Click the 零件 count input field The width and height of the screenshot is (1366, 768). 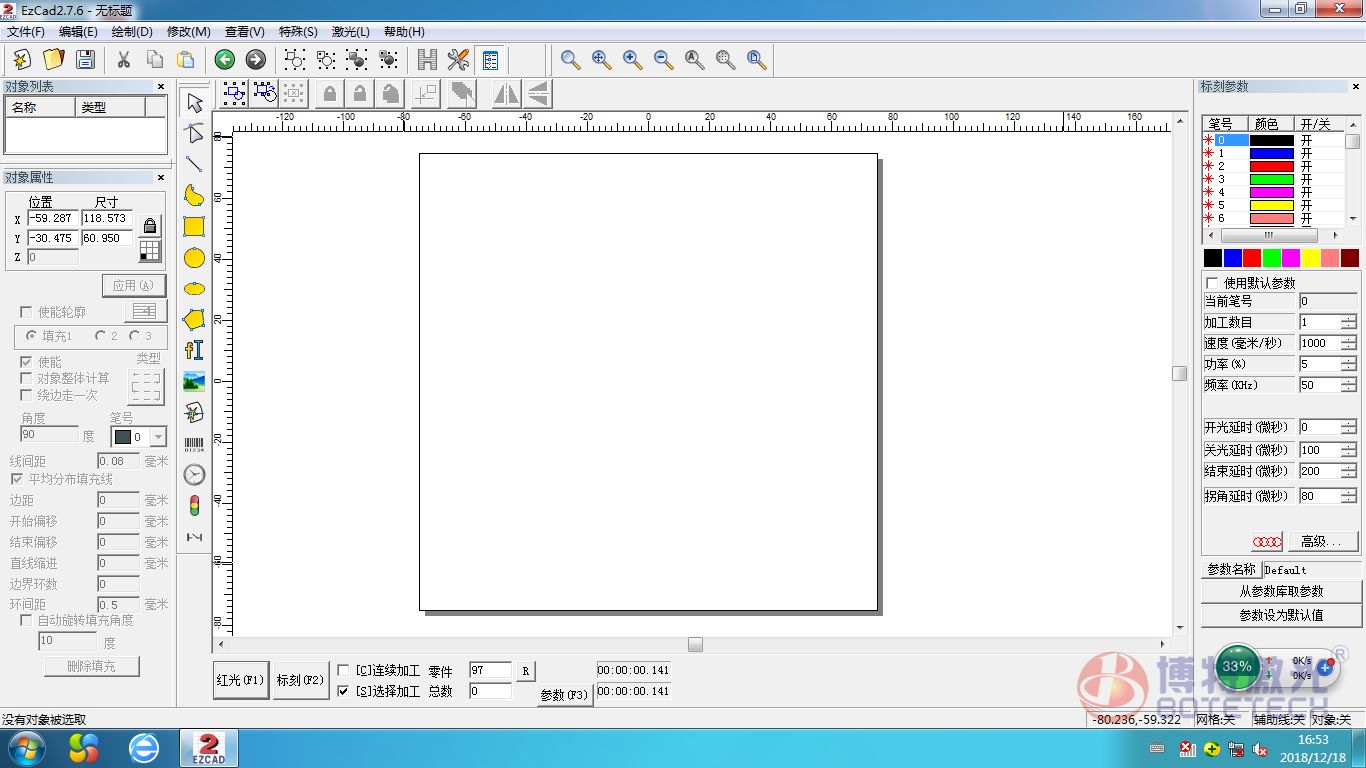(x=490, y=670)
